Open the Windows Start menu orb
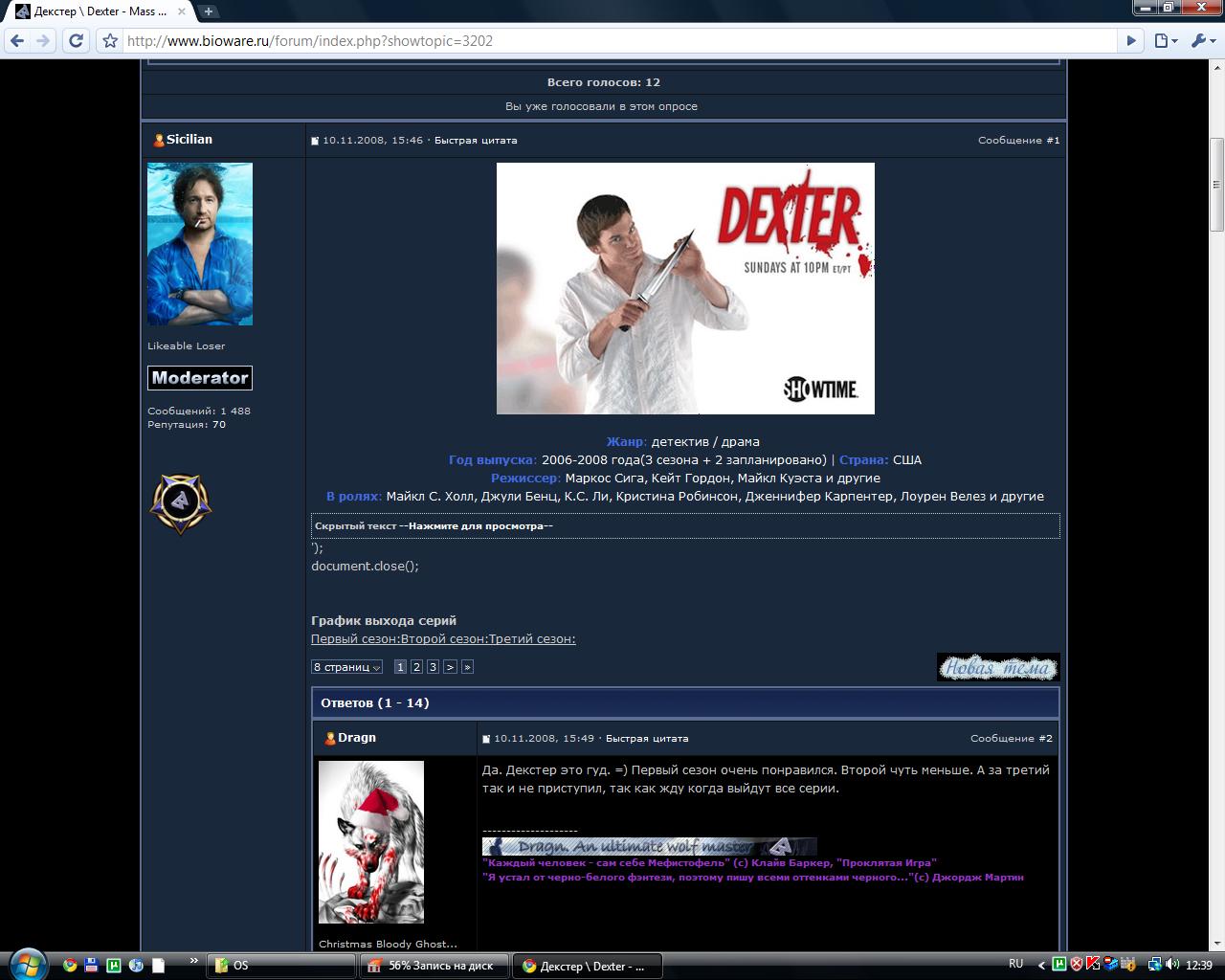Screen dimensions: 1225x980 coord(27,962)
